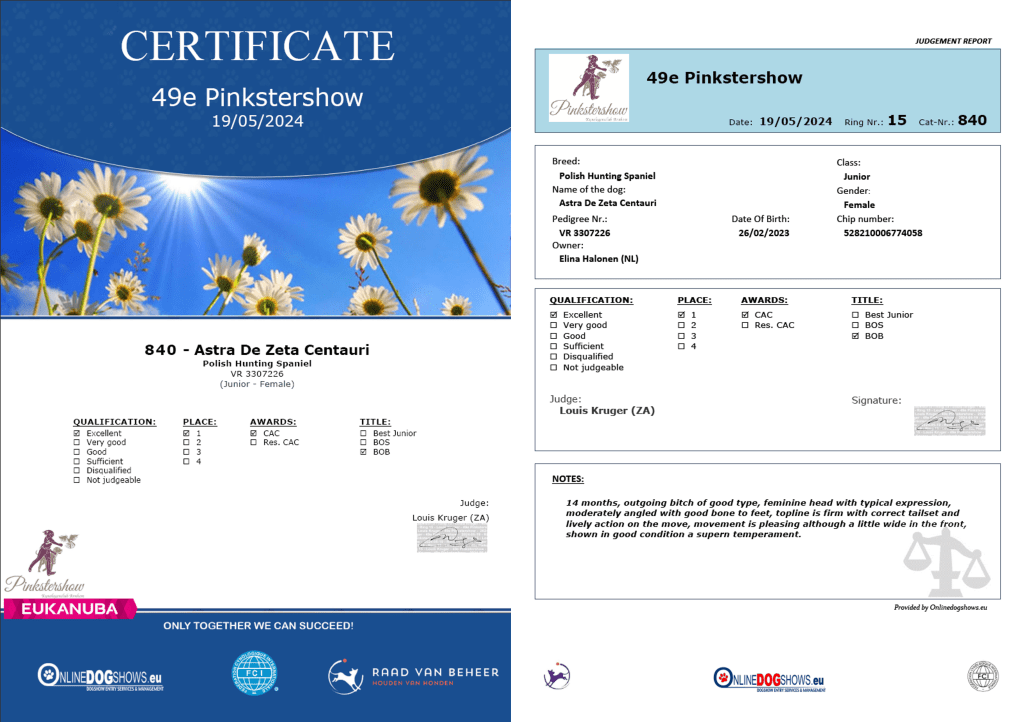The height and width of the screenshot is (722, 1024).
Task: Click the Provided by Onlinedogshows.eu text
Action: click(940, 607)
